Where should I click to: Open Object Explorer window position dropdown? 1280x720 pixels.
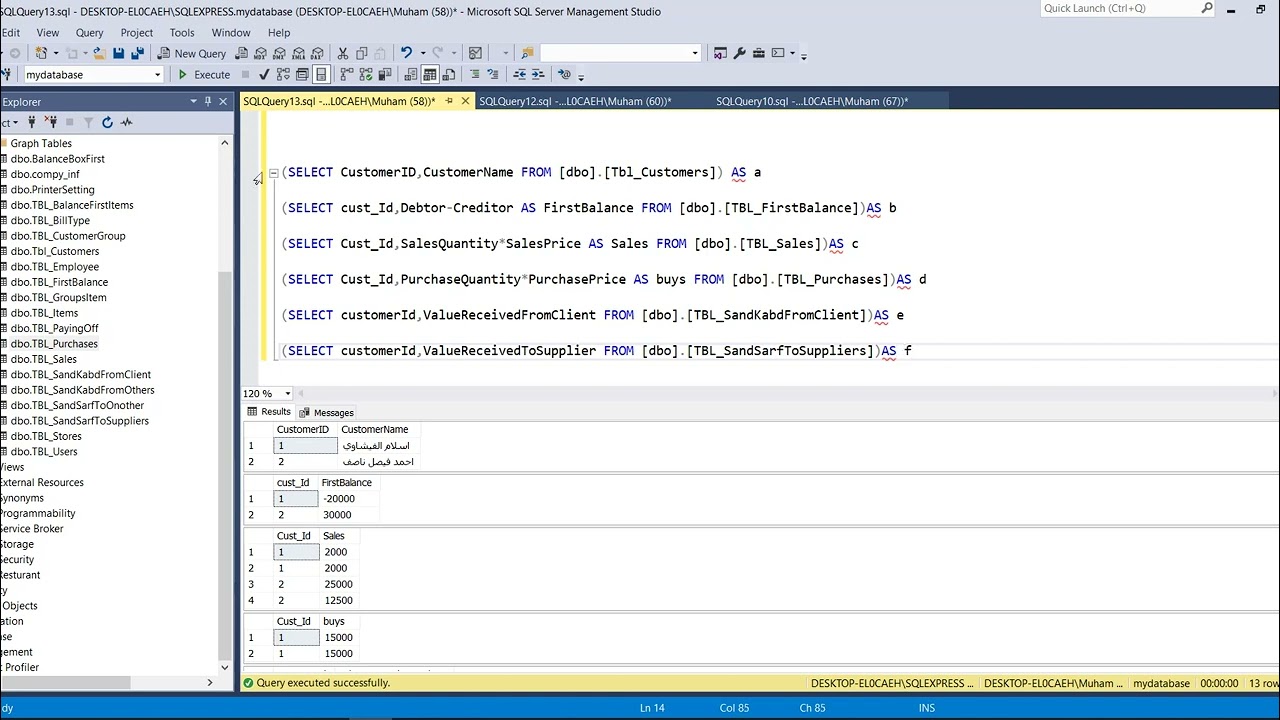[193, 101]
